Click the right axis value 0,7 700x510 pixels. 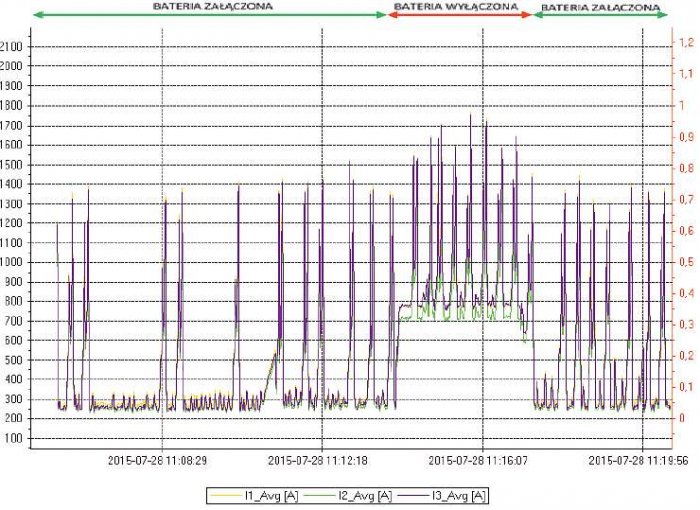pyautogui.click(x=687, y=199)
